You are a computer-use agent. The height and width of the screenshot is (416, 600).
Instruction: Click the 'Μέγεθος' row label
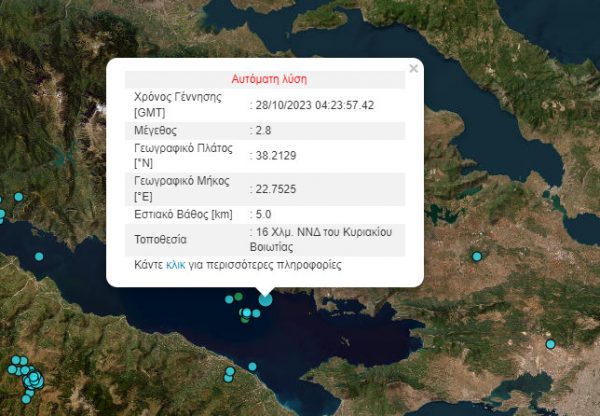pos(158,131)
